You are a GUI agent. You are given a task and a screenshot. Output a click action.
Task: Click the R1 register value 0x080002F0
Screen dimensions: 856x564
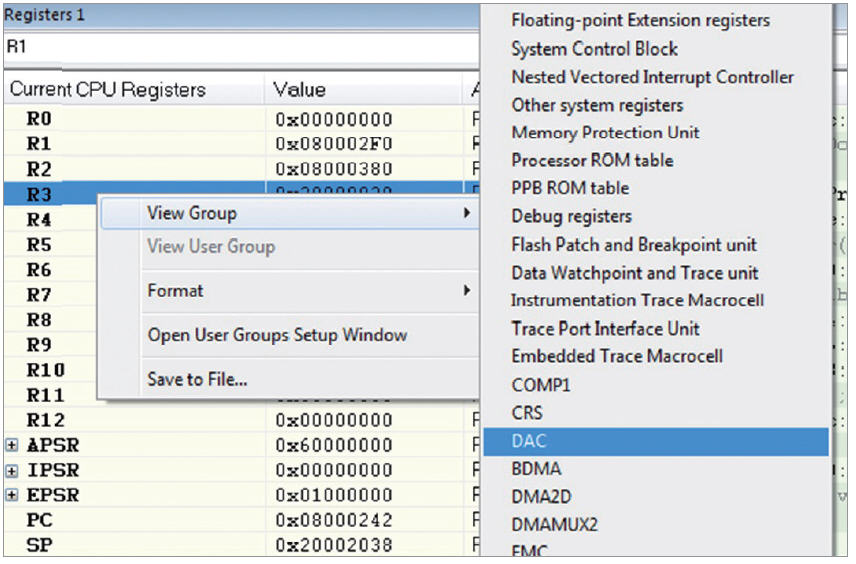coord(333,144)
